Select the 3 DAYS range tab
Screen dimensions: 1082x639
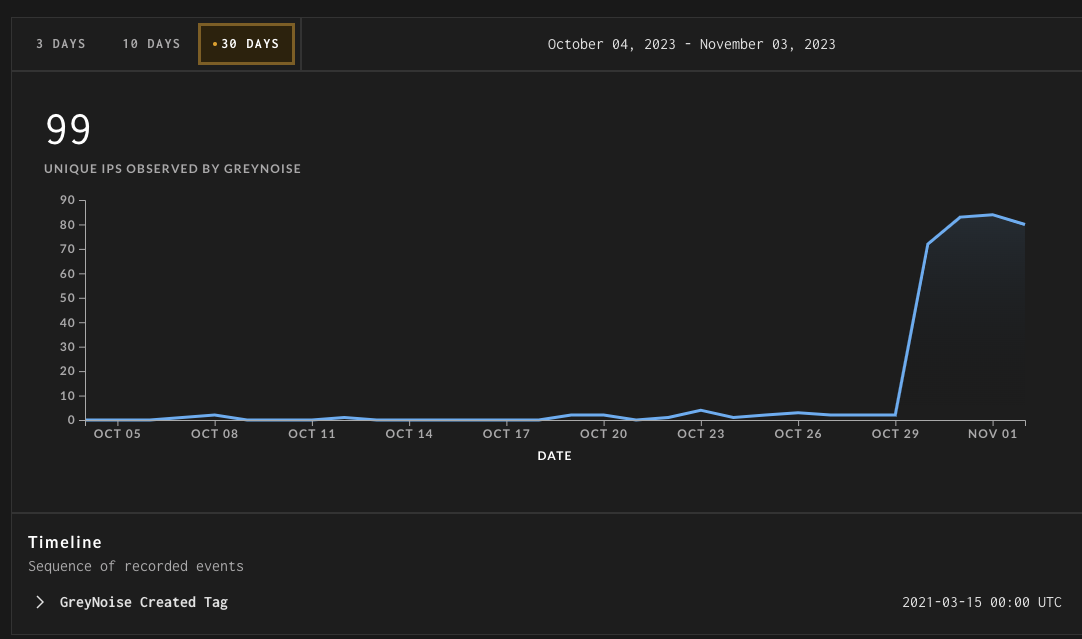(61, 44)
